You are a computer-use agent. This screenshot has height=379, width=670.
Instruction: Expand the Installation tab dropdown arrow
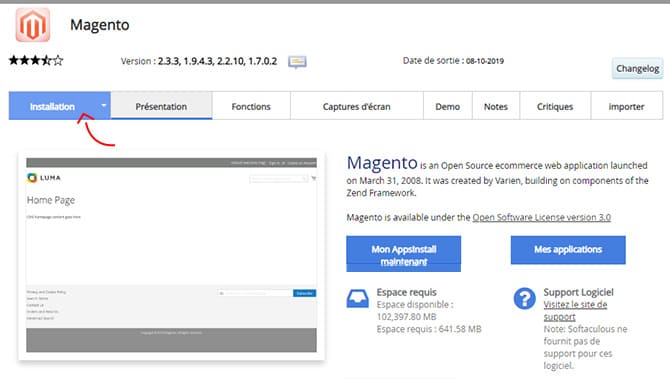click(103, 105)
